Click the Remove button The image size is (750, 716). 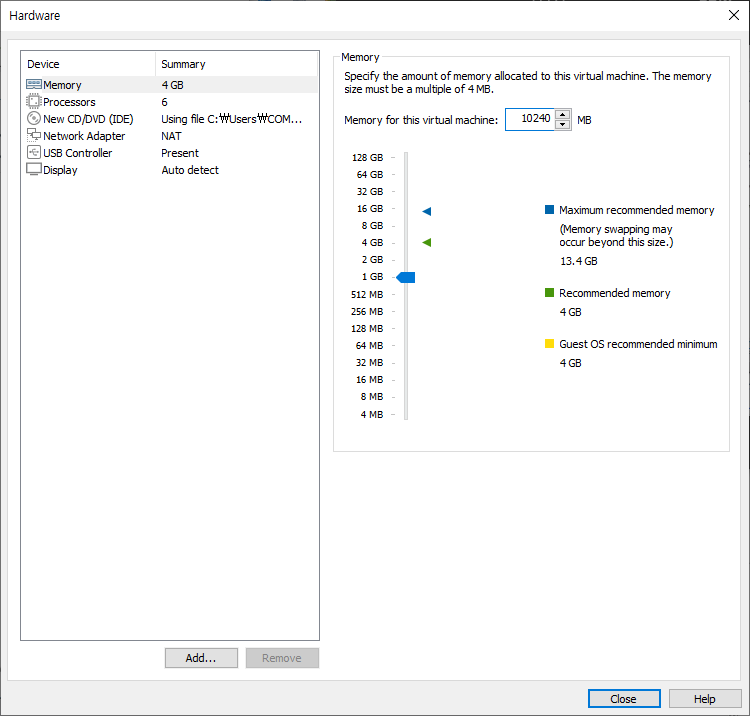pyautogui.click(x=282, y=658)
